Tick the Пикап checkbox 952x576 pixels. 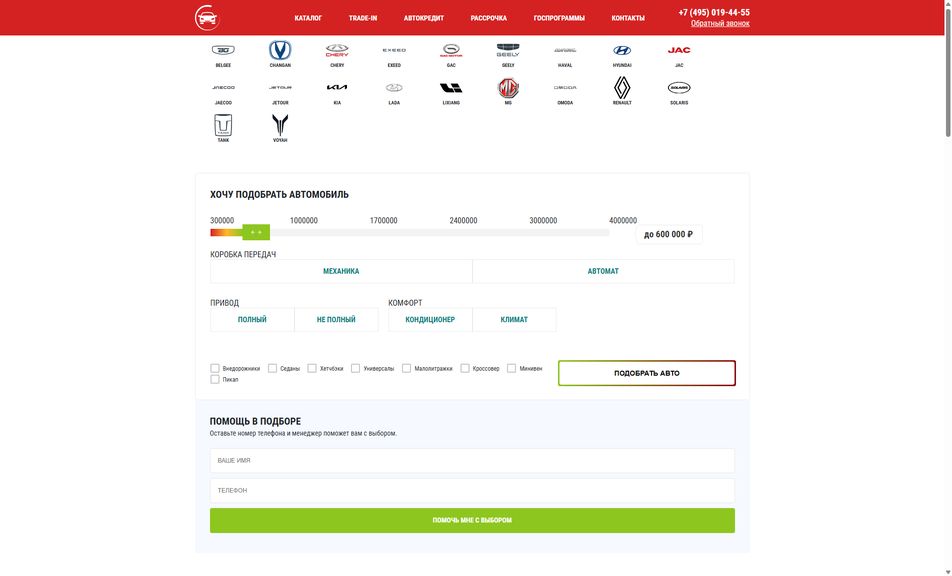[x=215, y=379]
